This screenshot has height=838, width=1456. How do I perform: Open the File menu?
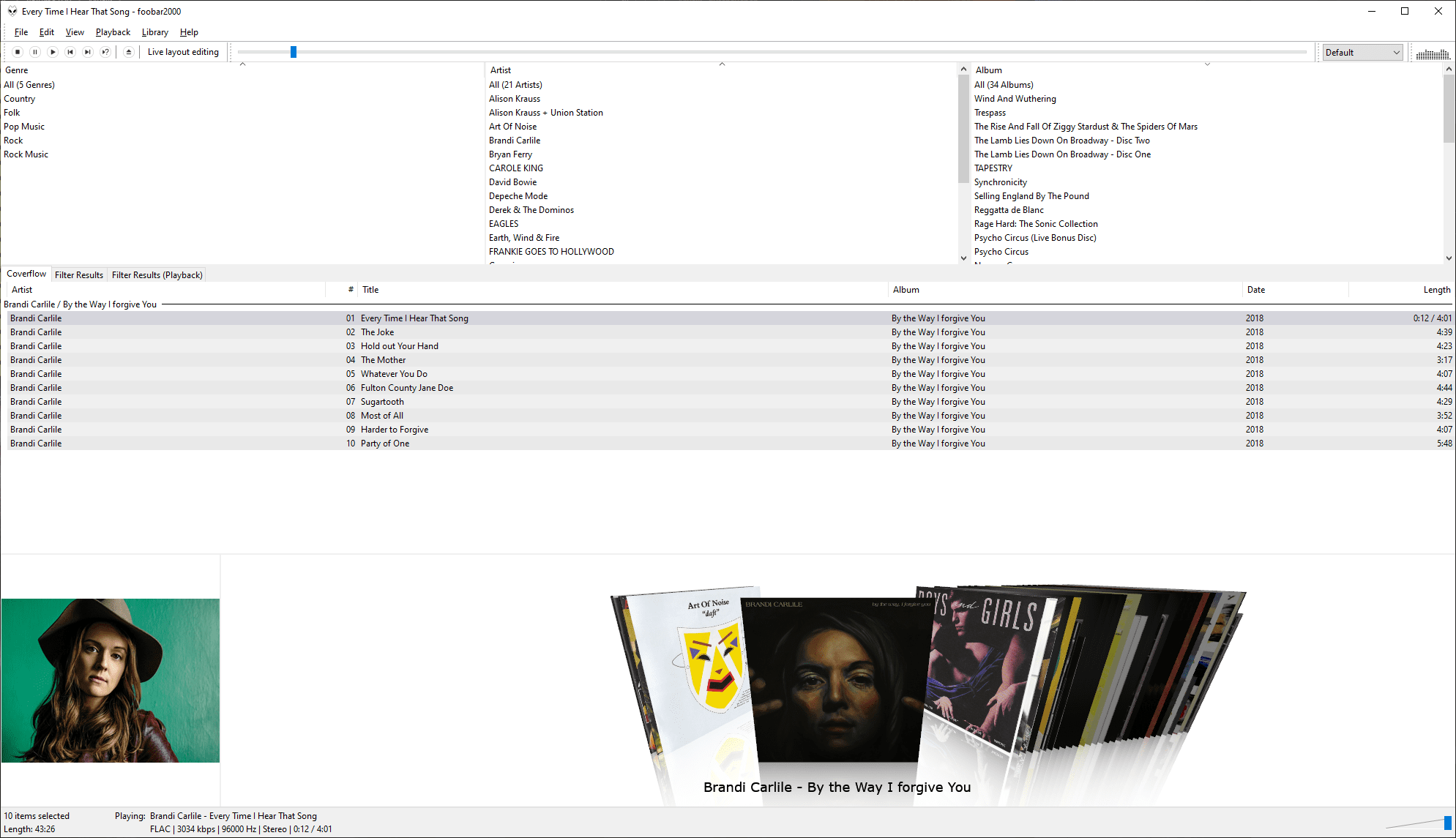20,32
